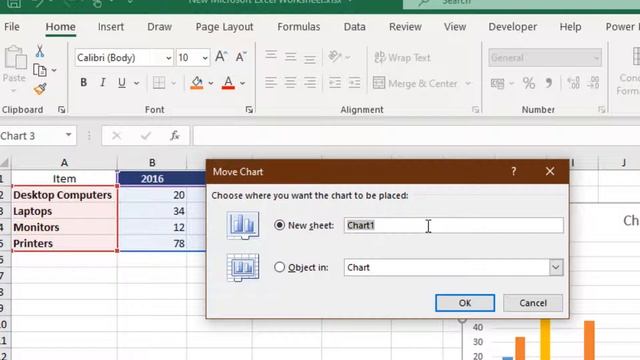Expand the Borders dropdown arrow

(173, 83)
